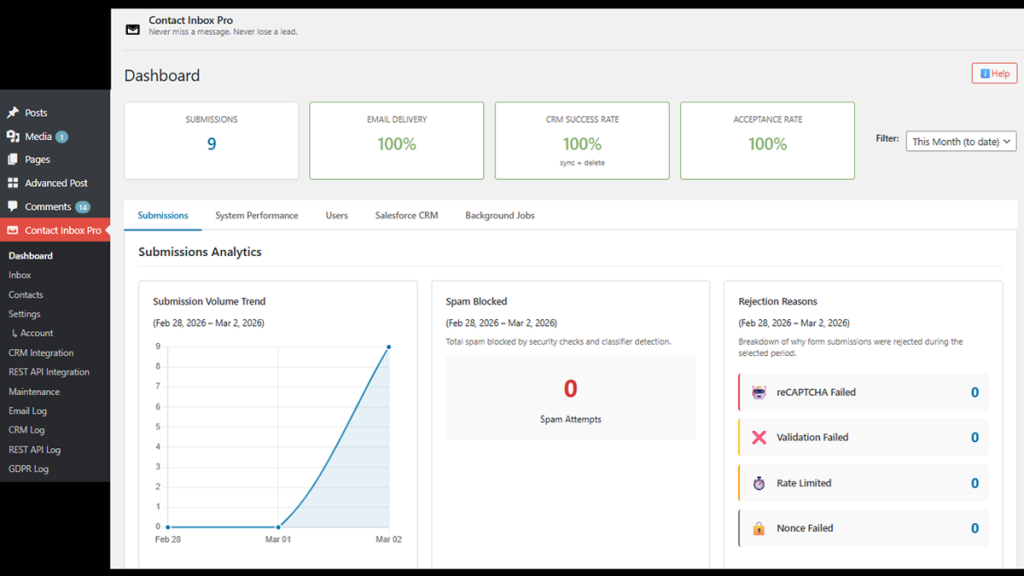The image size is (1024, 576).
Task: Select the Background Jobs tab
Action: [499, 215]
